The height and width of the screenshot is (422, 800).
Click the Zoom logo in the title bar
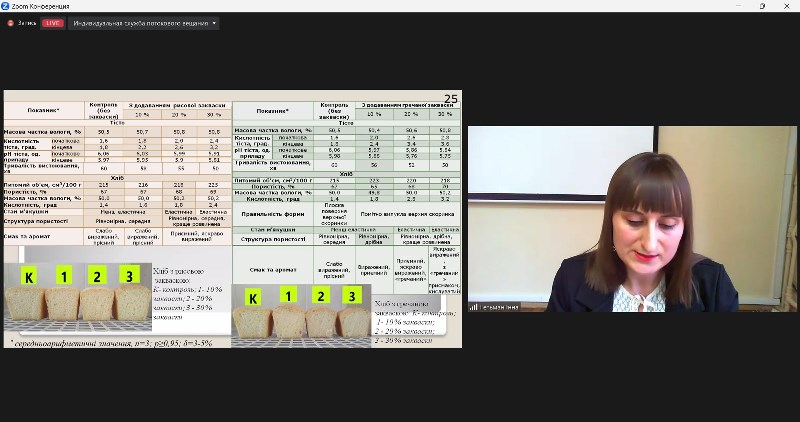pos(6,6)
